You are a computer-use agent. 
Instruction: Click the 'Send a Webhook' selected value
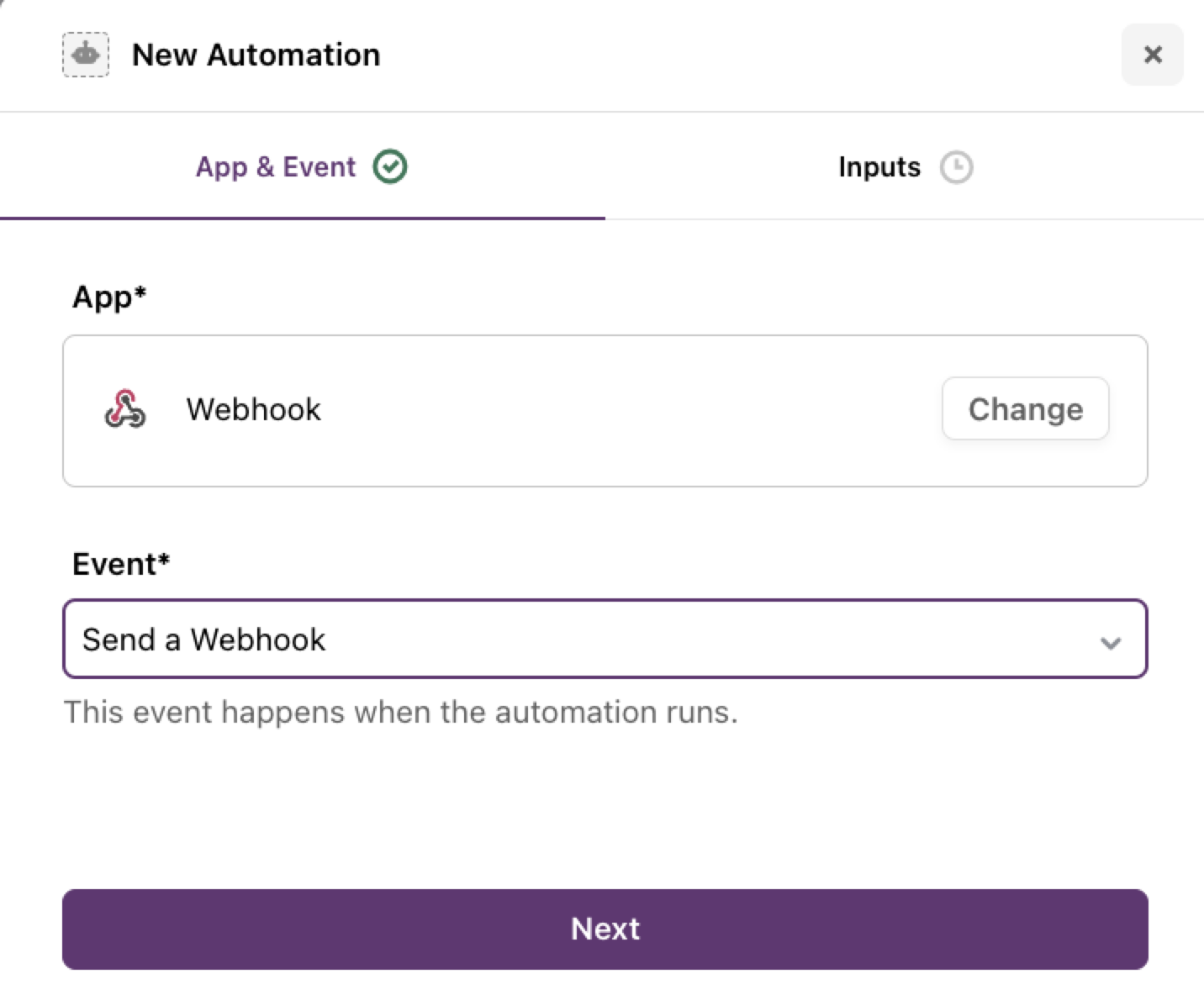click(203, 640)
